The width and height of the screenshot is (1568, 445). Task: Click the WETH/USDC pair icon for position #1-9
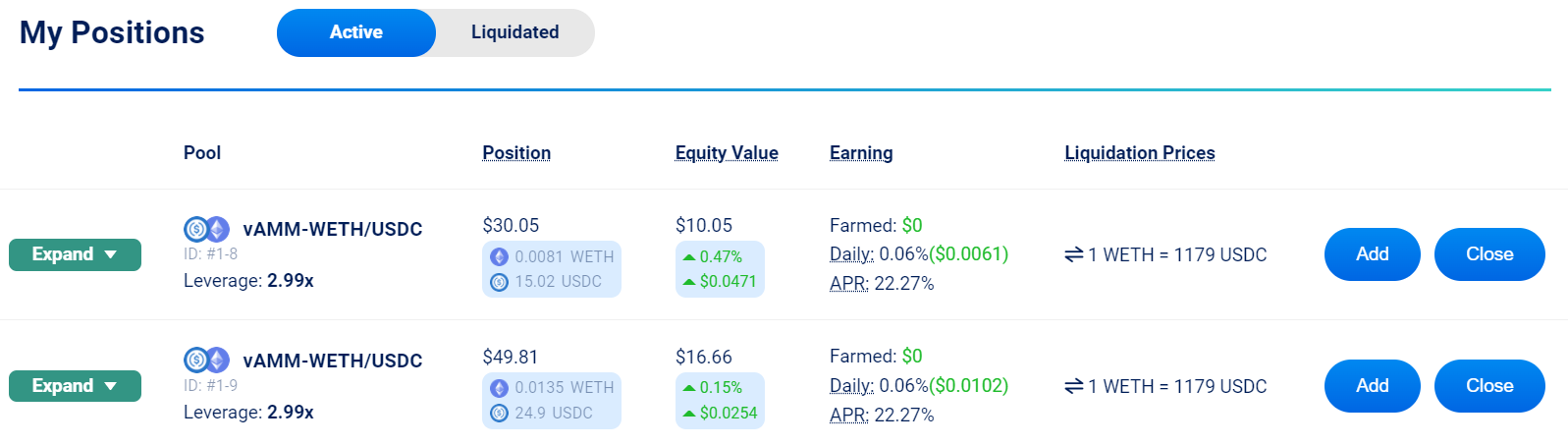pyautogui.click(x=206, y=361)
